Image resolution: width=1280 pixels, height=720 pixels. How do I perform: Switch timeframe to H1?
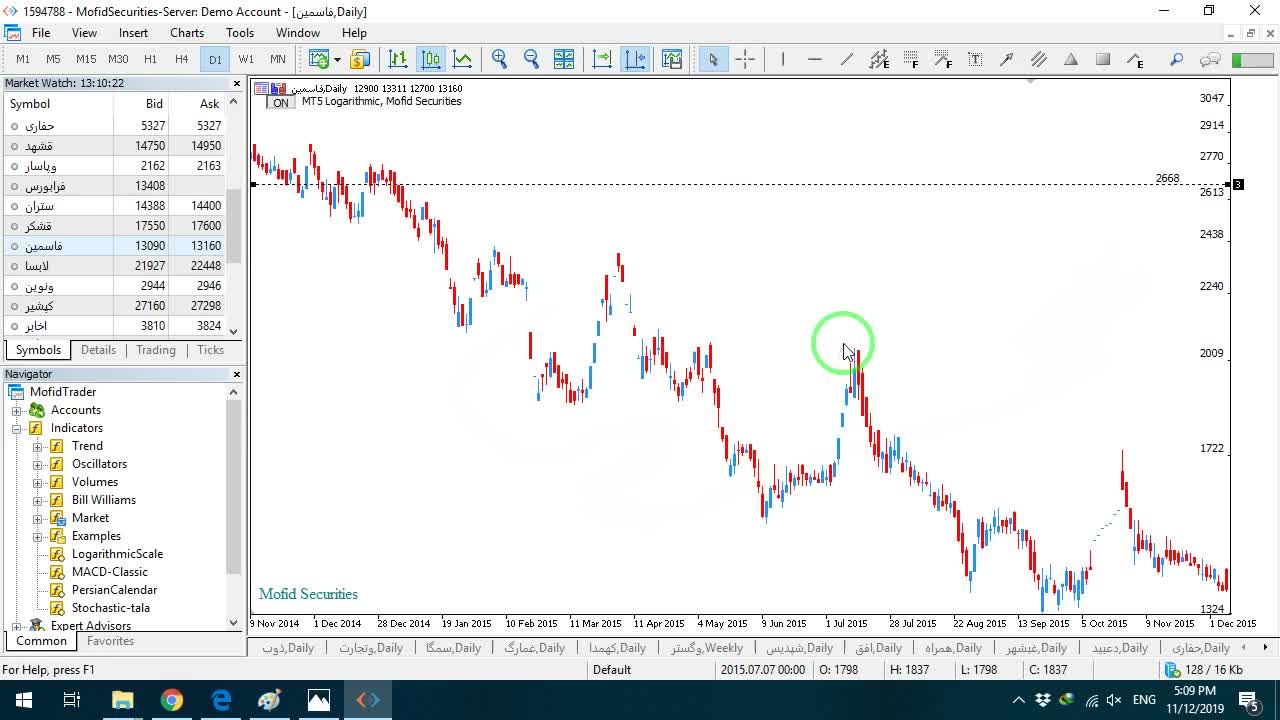click(x=150, y=59)
